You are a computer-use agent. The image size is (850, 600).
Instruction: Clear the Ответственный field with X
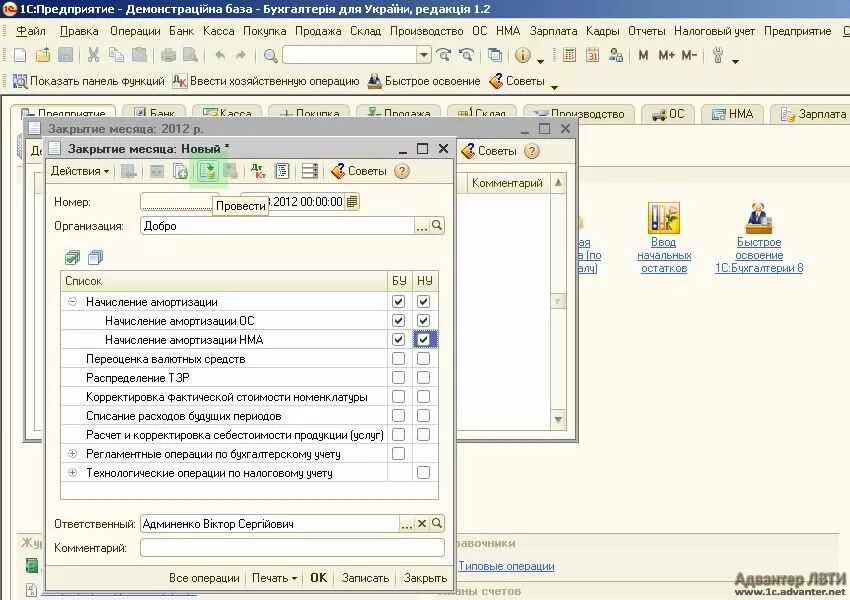coord(422,523)
